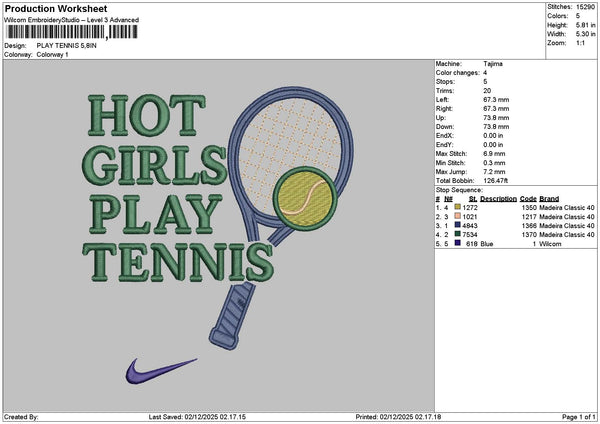Select the peach 1021 thread color swatch

(x=458, y=216)
